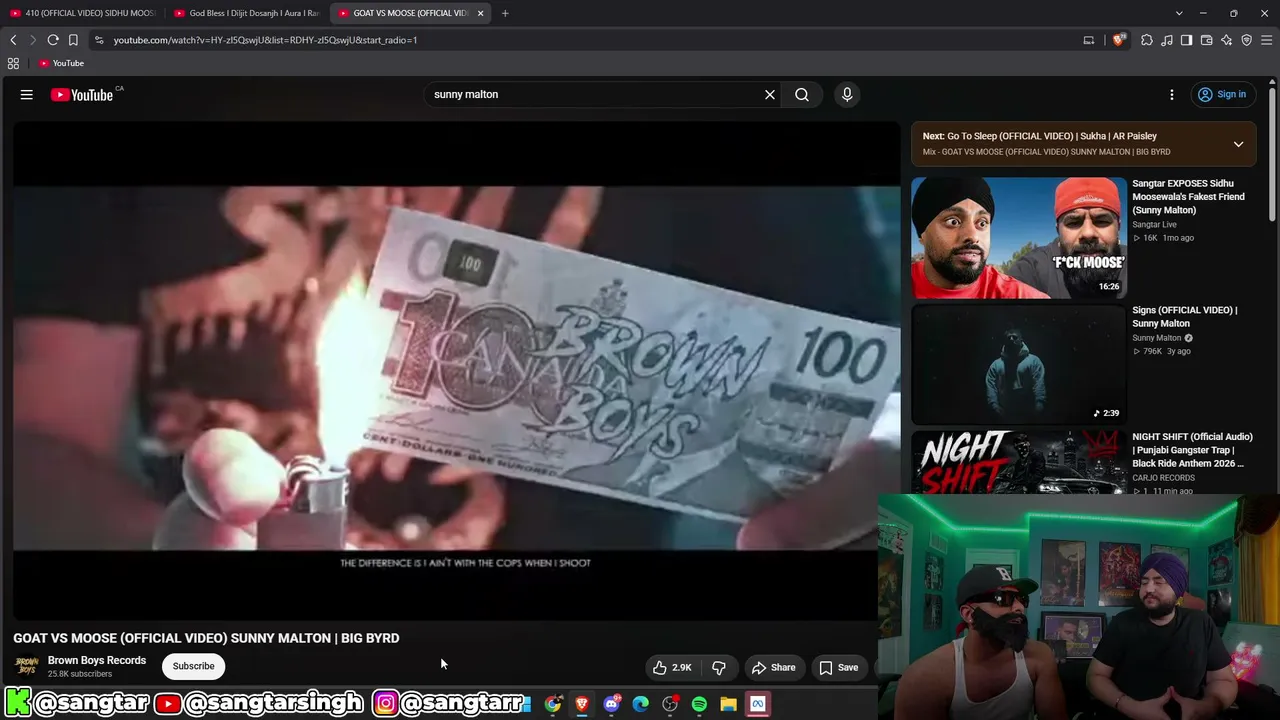
Task: Play the Sangtar EXPOSES video thumbnail
Action: tap(1018, 238)
